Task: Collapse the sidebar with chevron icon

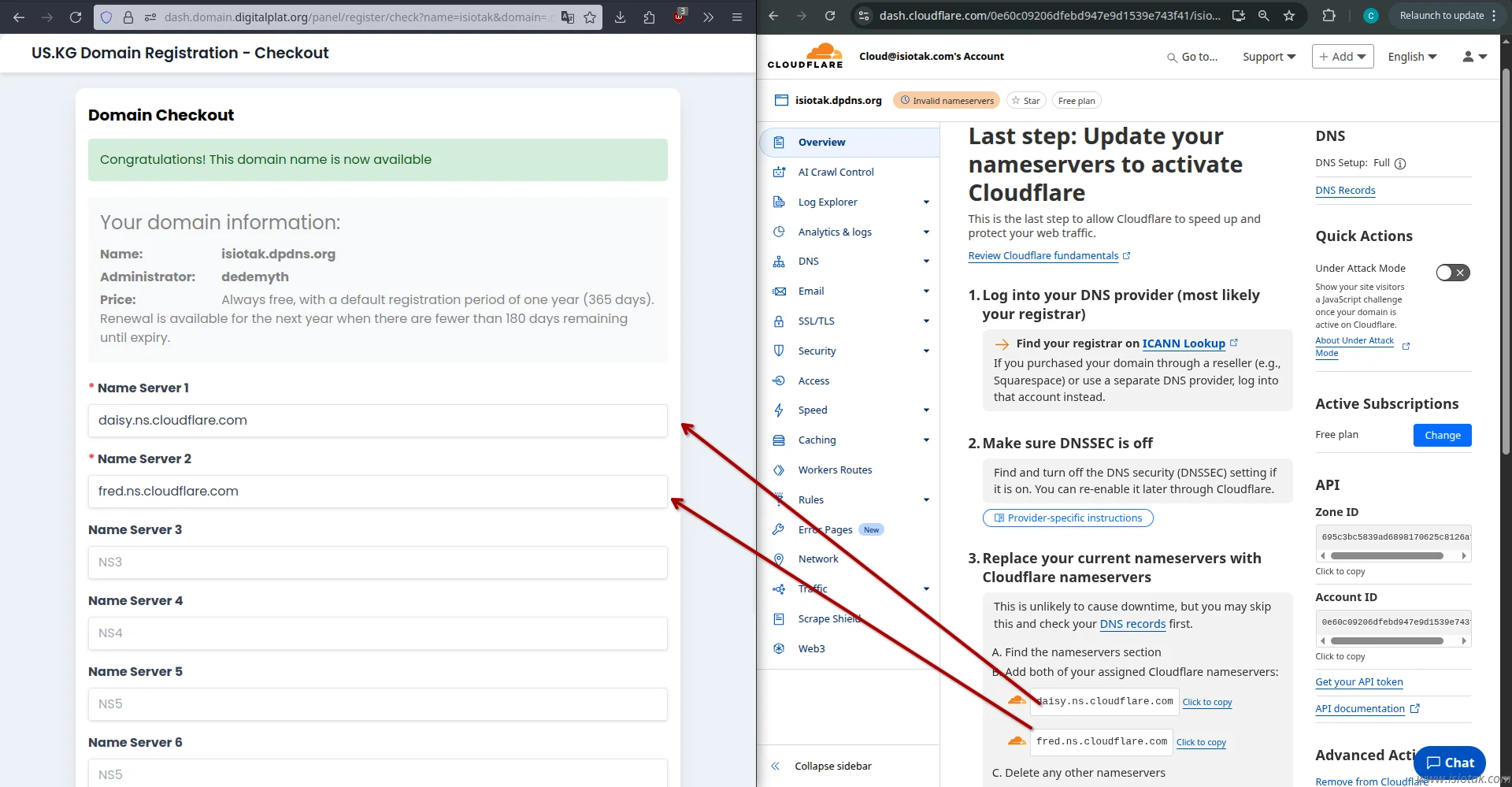Action: click(x=776, y=767)
